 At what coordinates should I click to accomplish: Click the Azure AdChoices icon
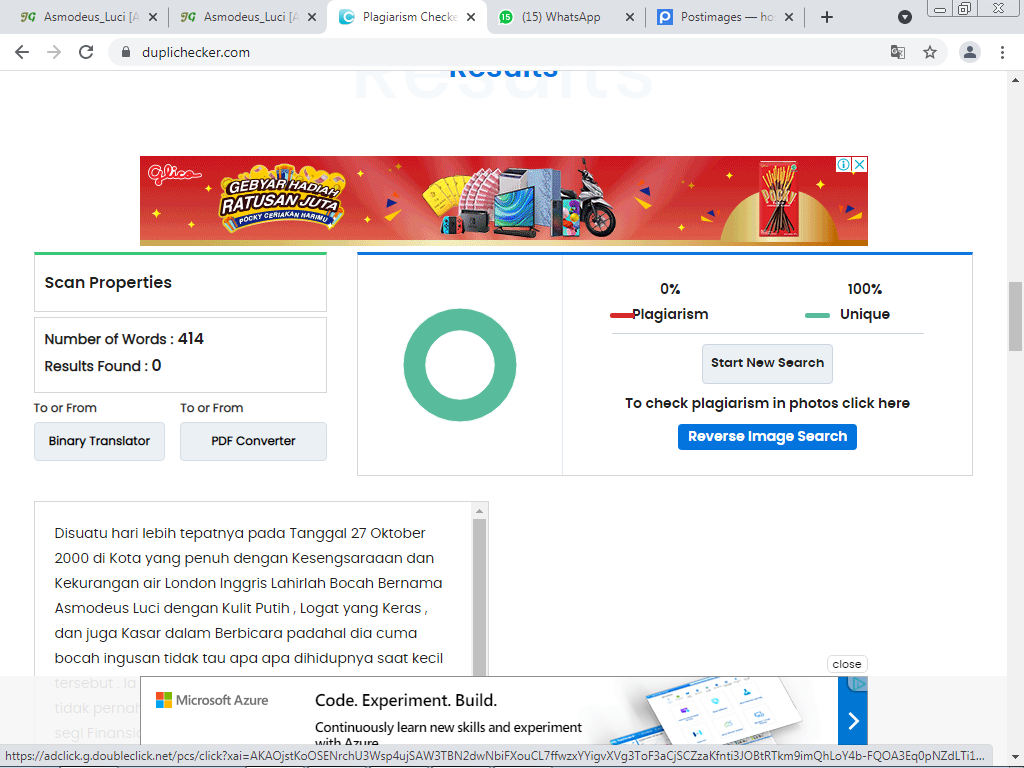coord(858,684)
